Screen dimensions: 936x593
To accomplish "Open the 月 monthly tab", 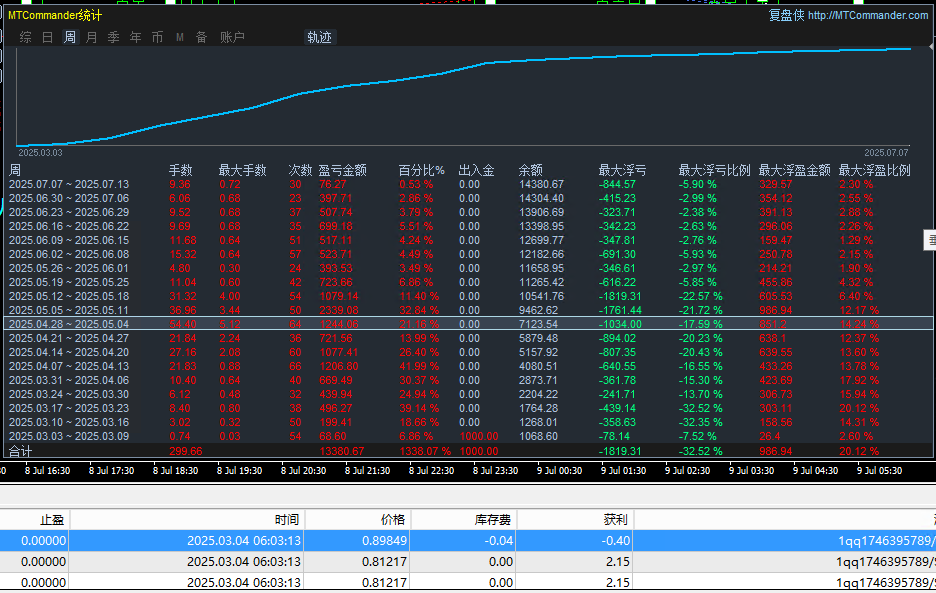I will click(x=91, y=37).
